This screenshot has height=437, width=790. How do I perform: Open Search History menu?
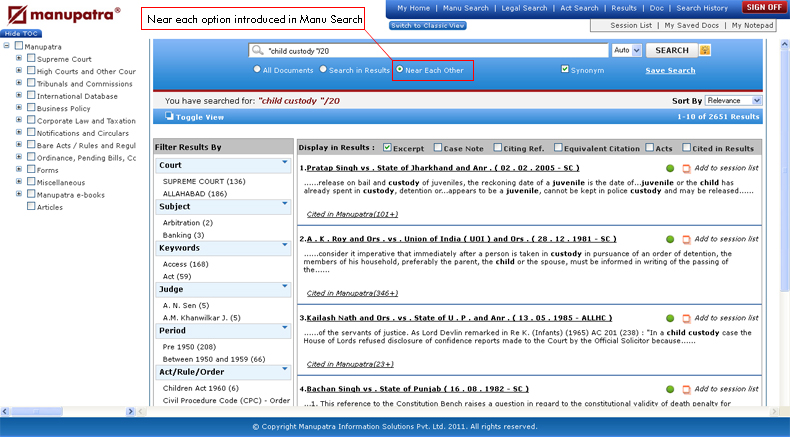(702, 8)
